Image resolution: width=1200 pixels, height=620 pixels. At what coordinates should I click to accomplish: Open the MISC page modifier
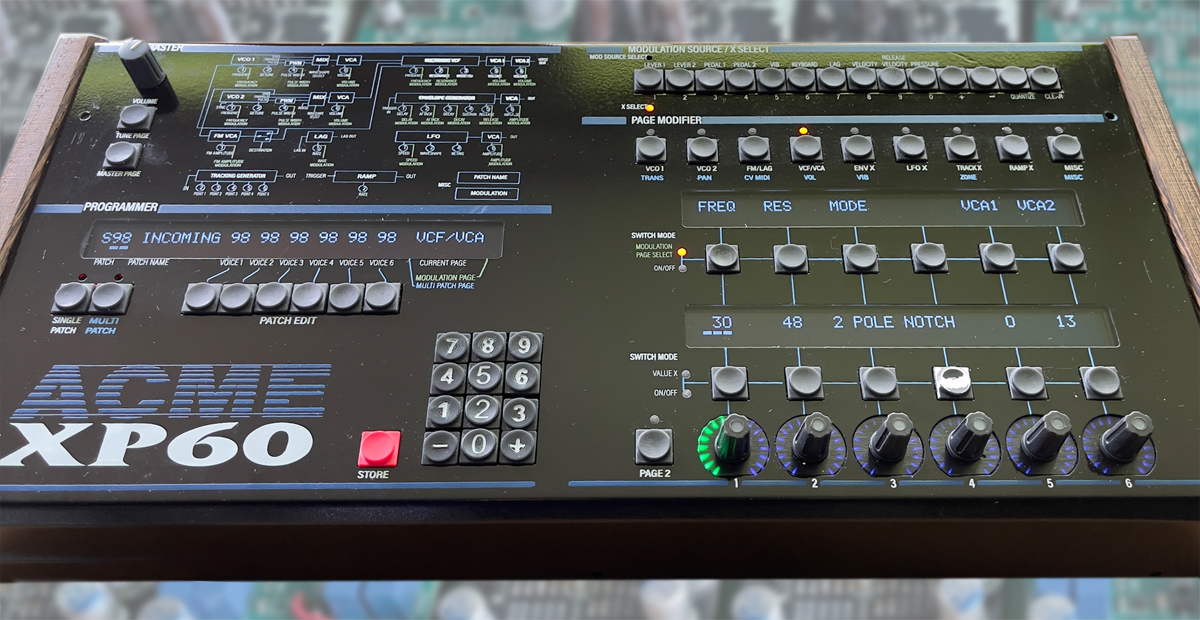[x=1065, y=149]
